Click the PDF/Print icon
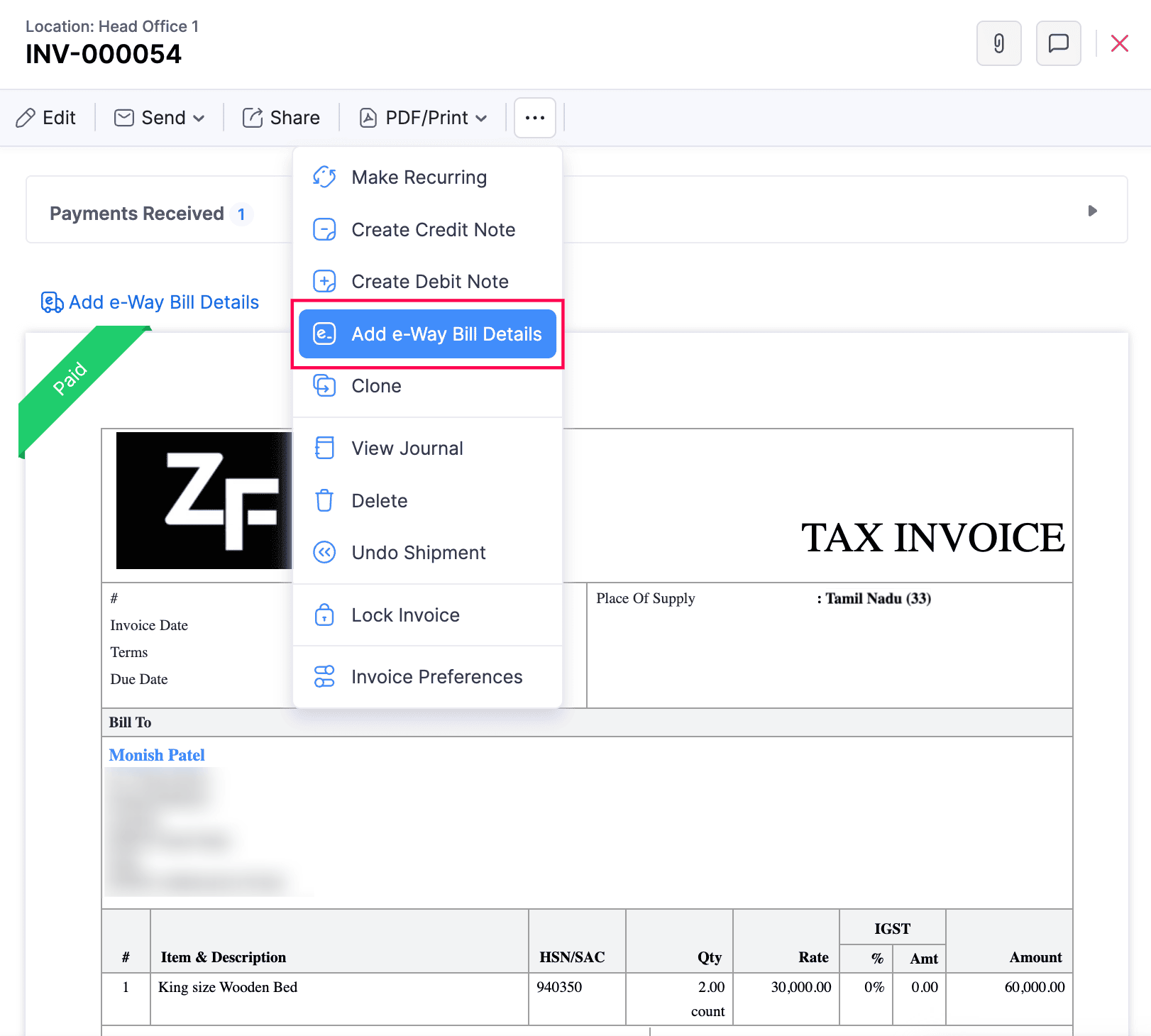 pos(369,117)
